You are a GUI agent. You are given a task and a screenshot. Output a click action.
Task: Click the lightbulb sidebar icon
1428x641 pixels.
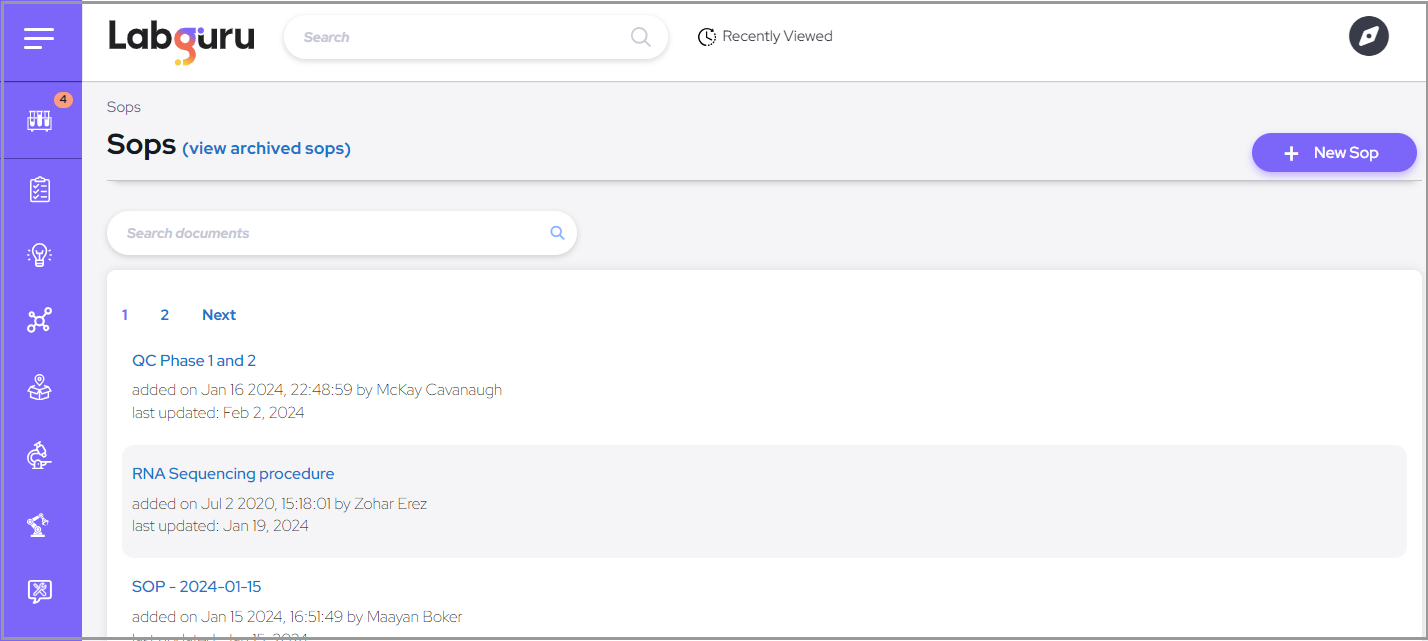pyautogui.click(x=40, y=255)
